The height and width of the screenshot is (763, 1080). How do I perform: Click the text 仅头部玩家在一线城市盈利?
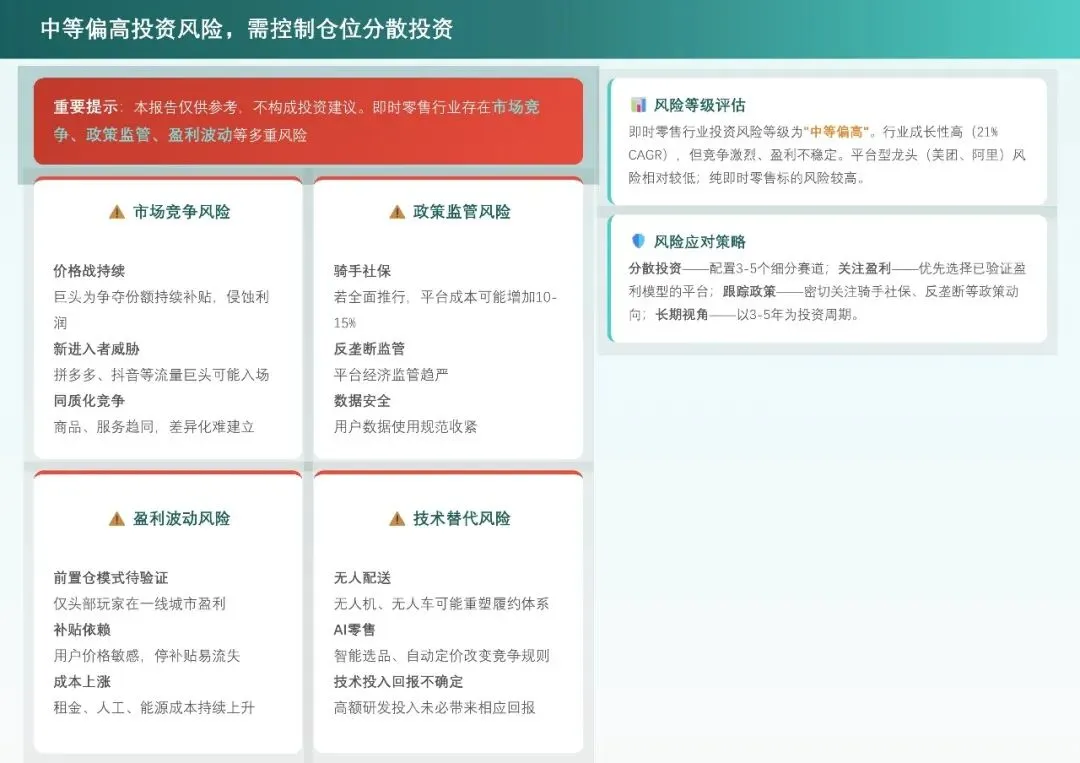coord(140,604)
